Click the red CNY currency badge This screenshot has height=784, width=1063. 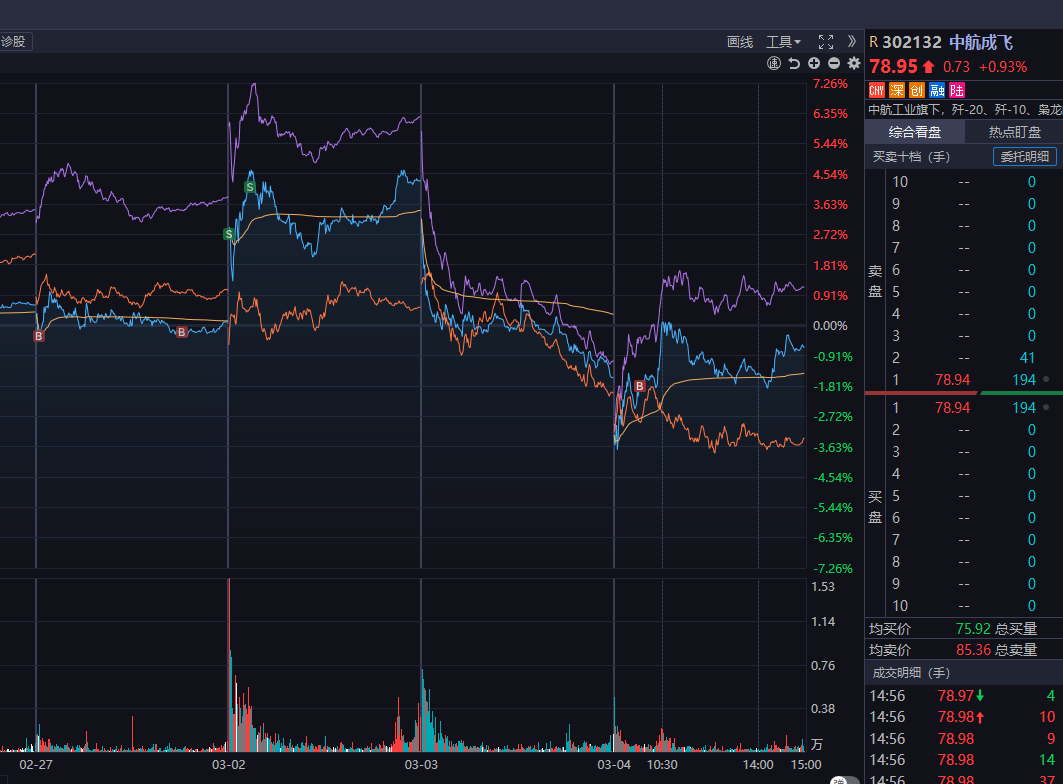tap(876, 90)
